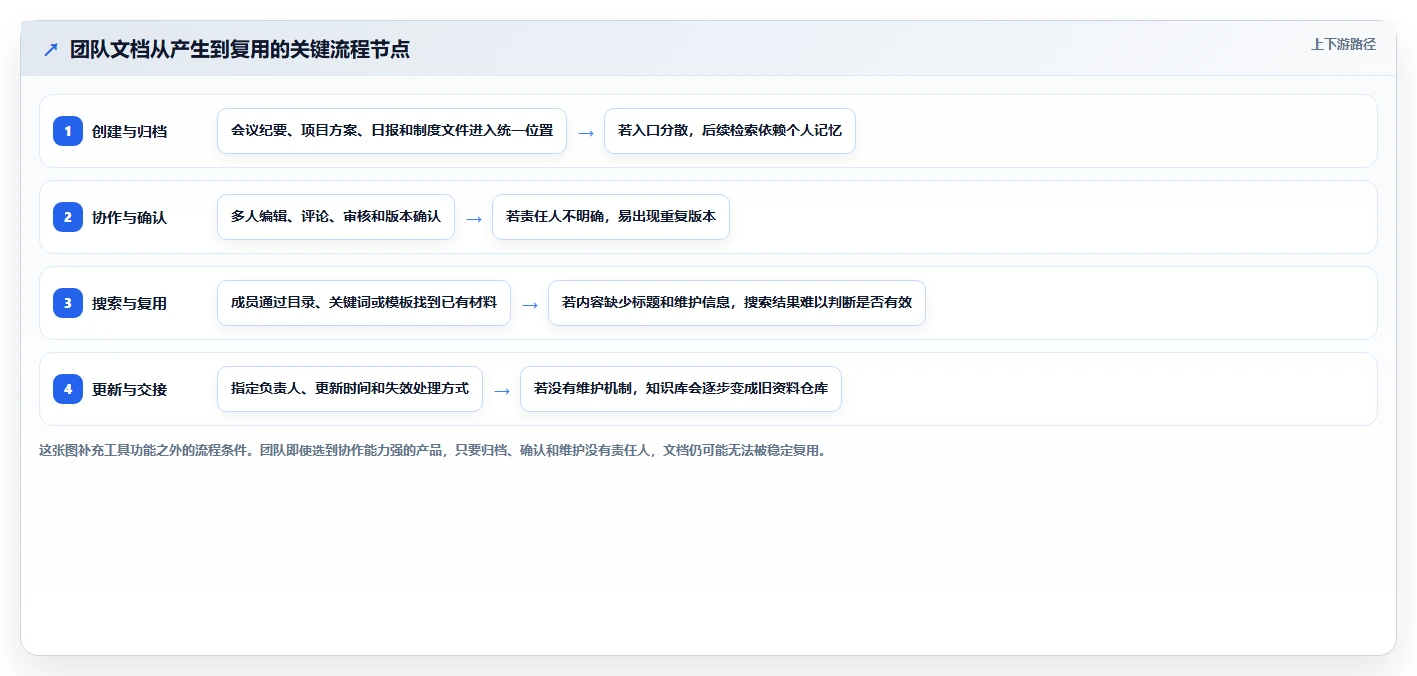Viewport: 1417px width, 676px height.
Task: Click the box 若内容缺少标题和维护信息
Action: [737, 303]
